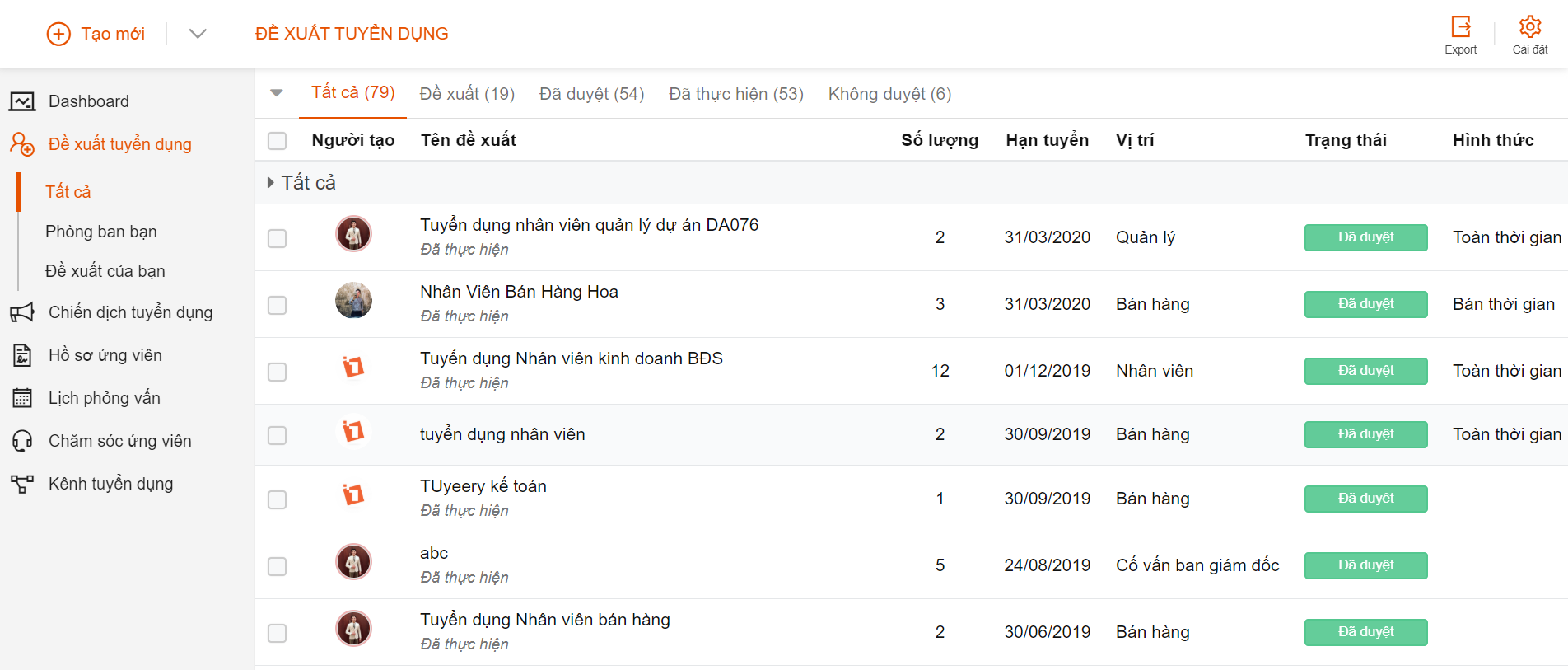Check the box for TUyeery kế toán row

point(278,499)
